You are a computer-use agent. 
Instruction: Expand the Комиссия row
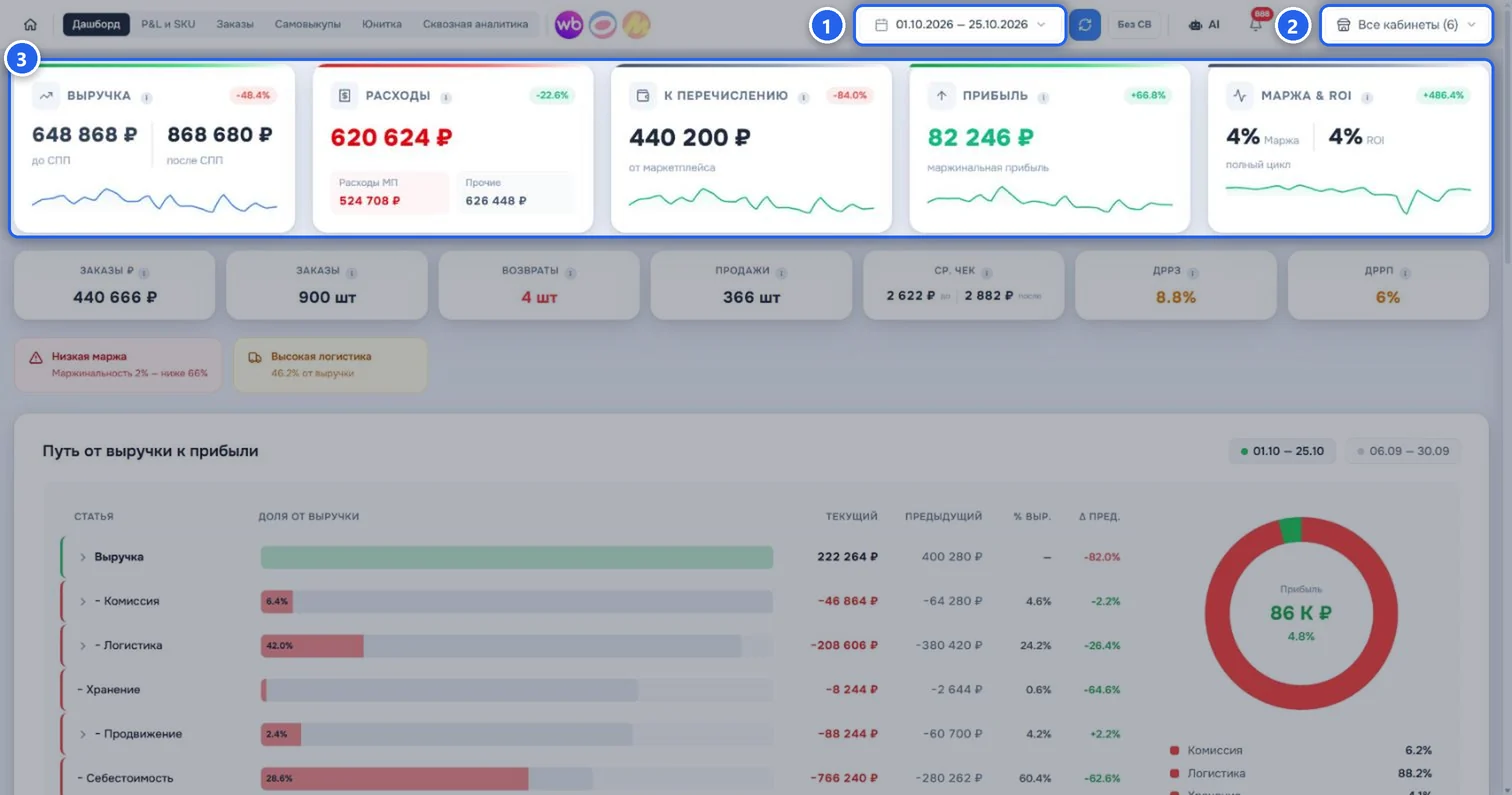[x=84, y=602]
